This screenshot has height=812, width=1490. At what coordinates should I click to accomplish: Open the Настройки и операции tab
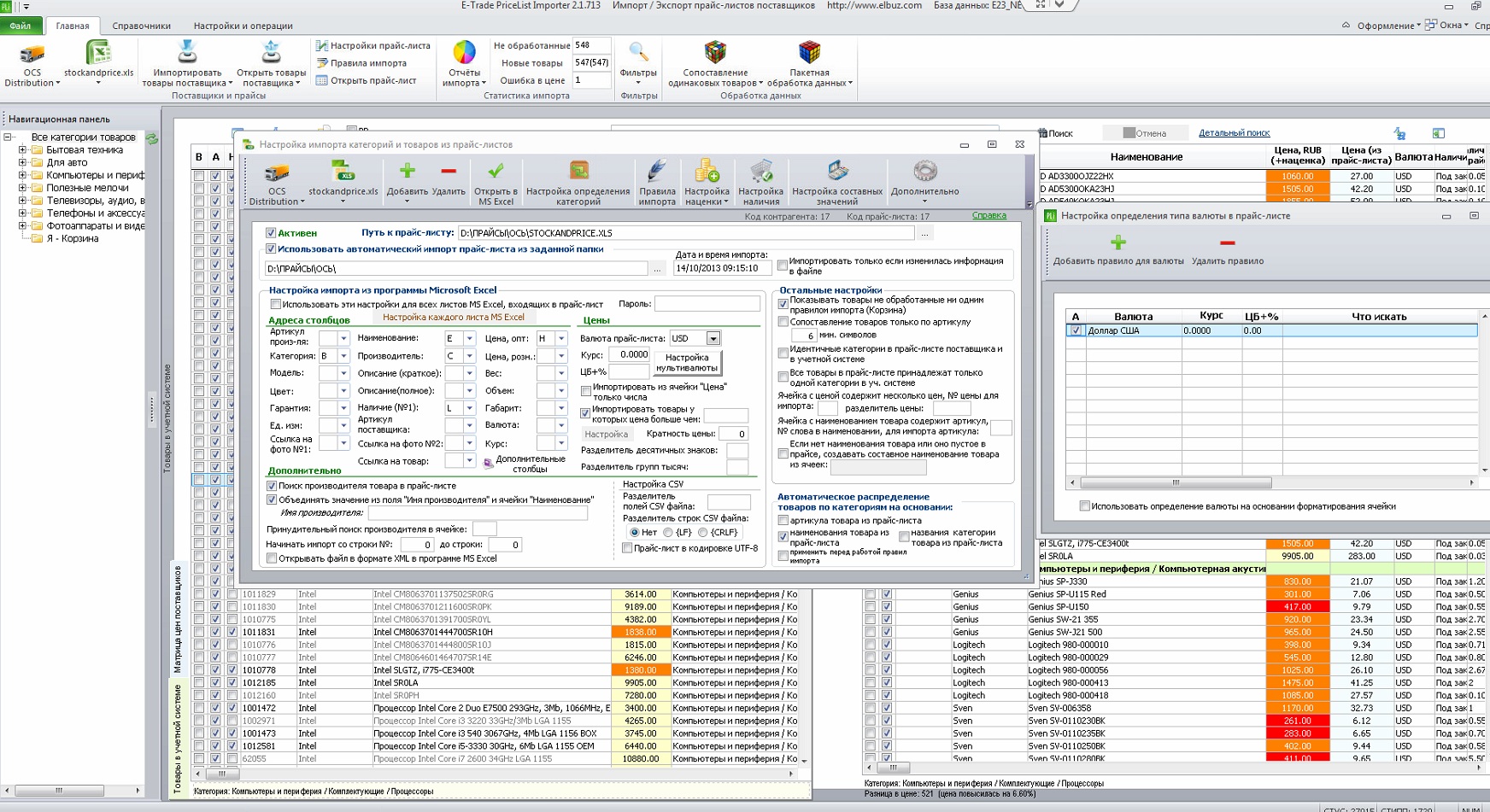point(243,26)
